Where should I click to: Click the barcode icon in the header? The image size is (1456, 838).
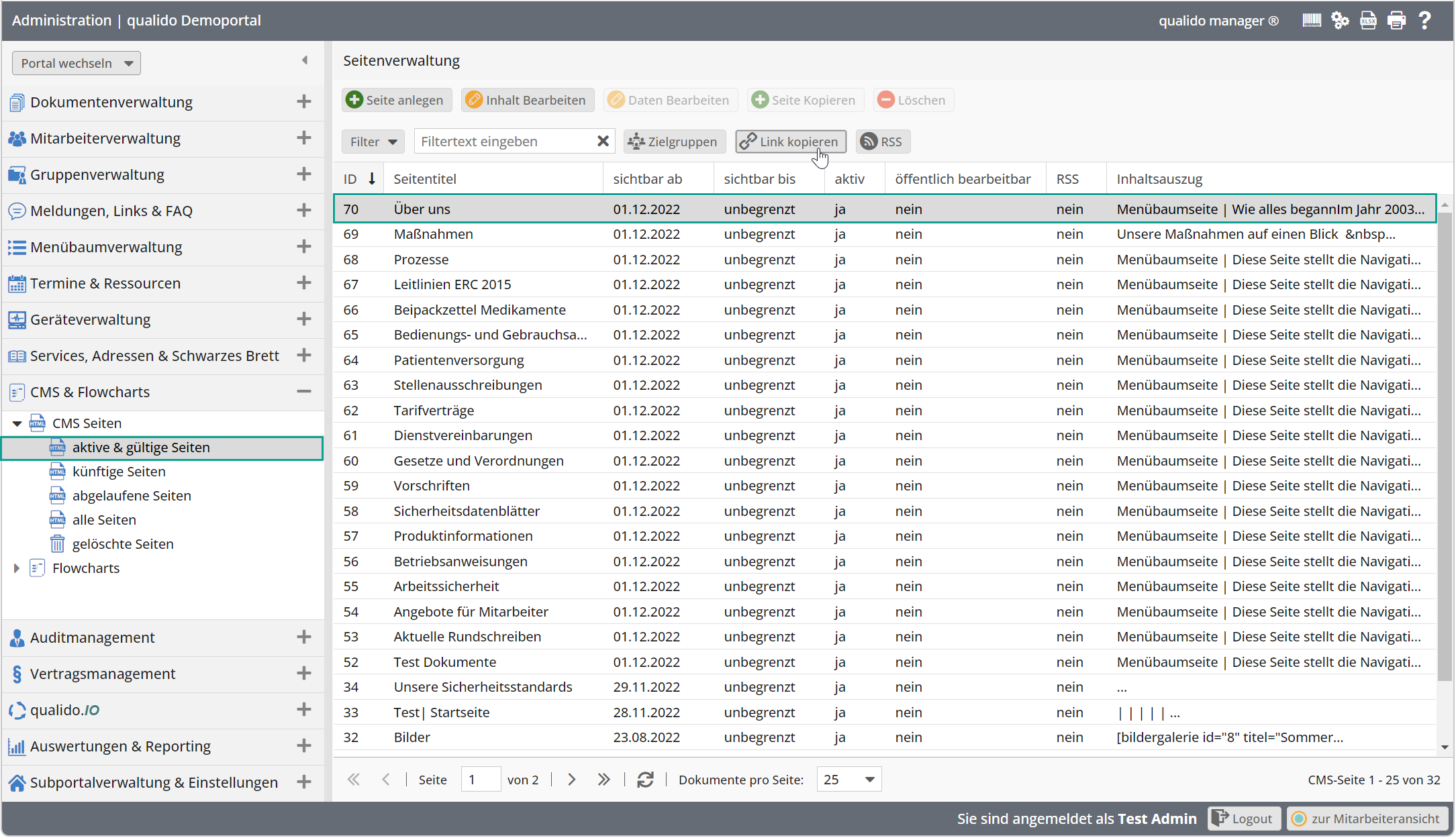tap(1311, 21)
